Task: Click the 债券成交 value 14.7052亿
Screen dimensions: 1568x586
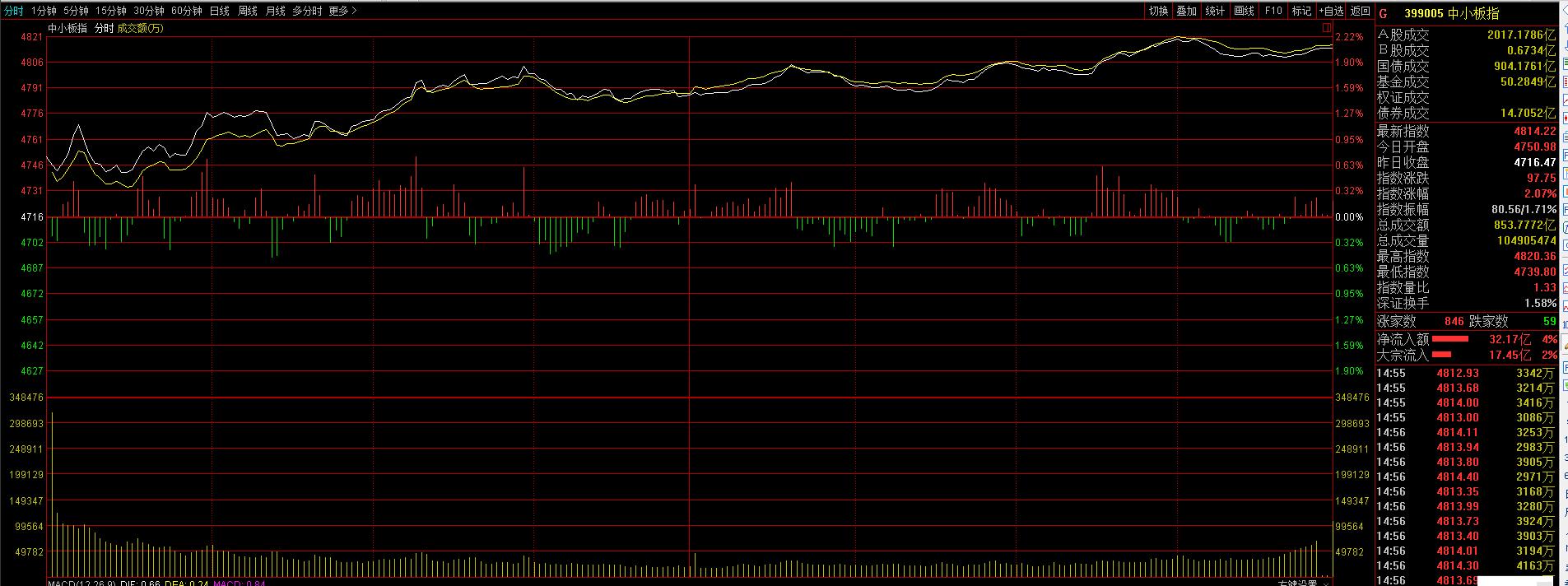Action: 1528,113
